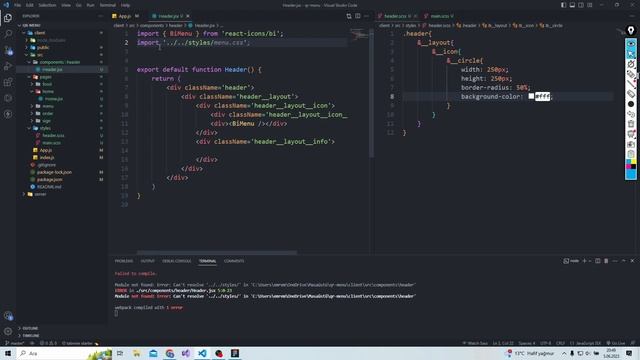Click the Thunder Client lightning icon

[8, 114]
